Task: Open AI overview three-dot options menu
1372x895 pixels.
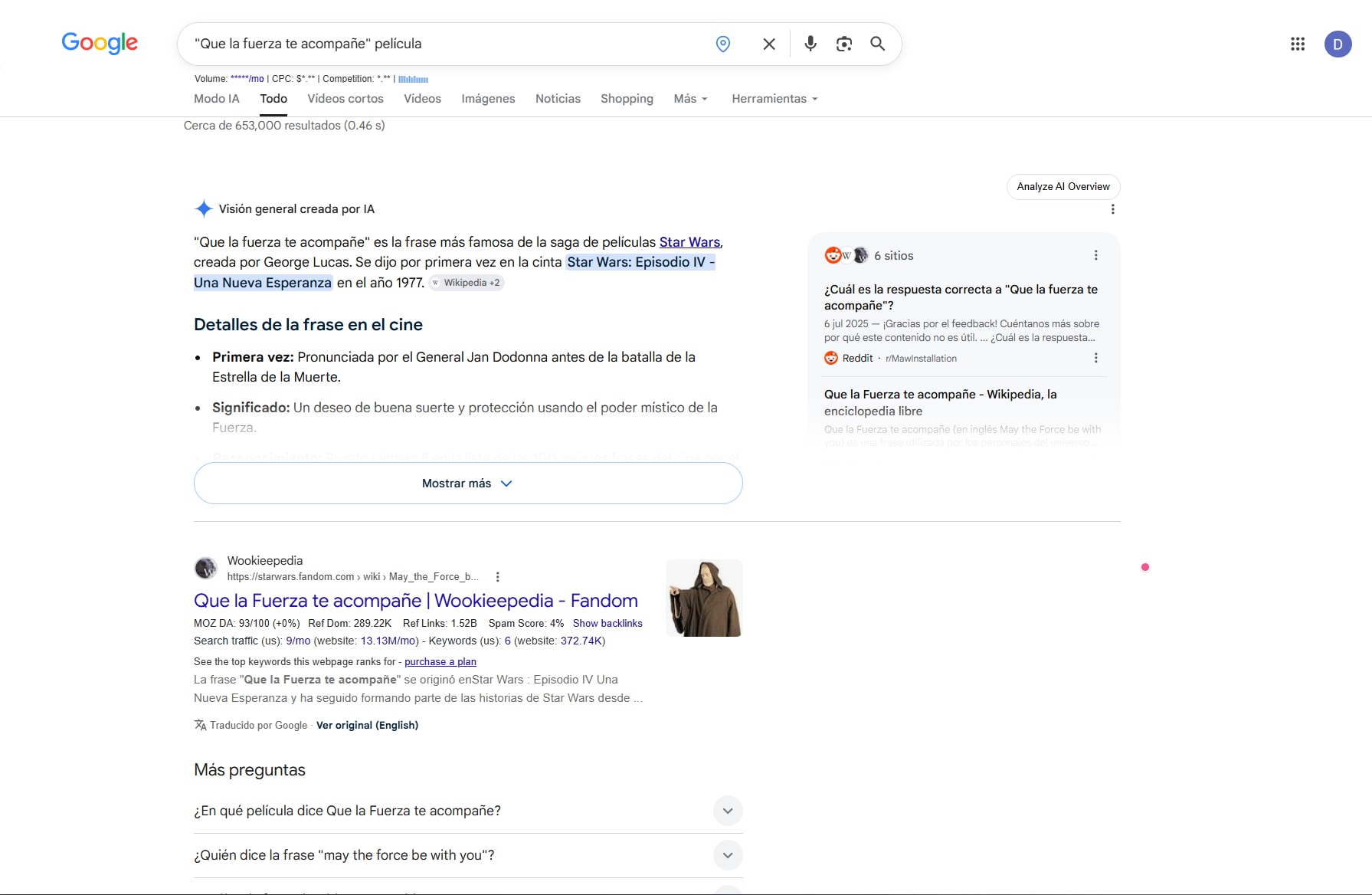Action: click(1113, 209)
